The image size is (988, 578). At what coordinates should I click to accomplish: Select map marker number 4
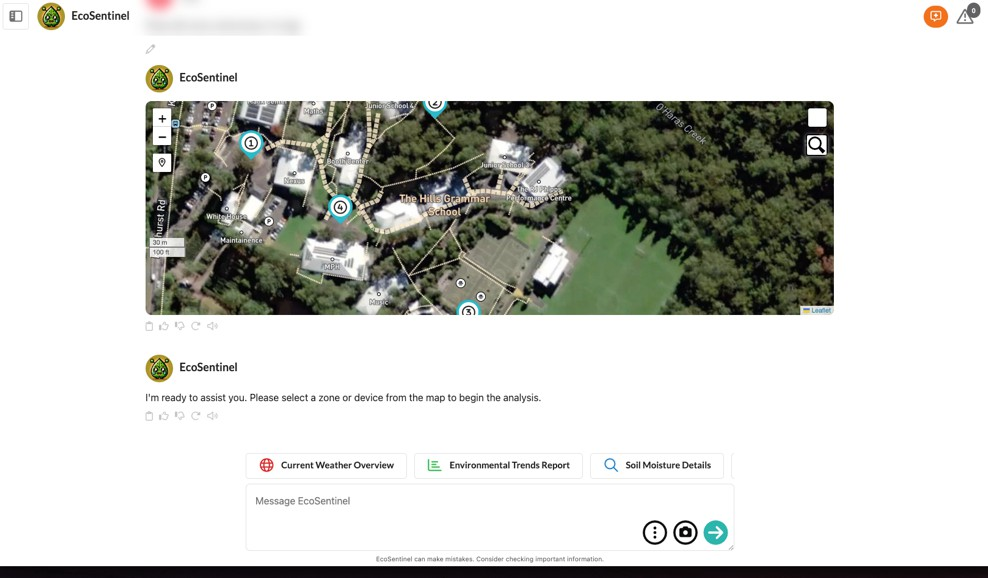pos(340,208)
